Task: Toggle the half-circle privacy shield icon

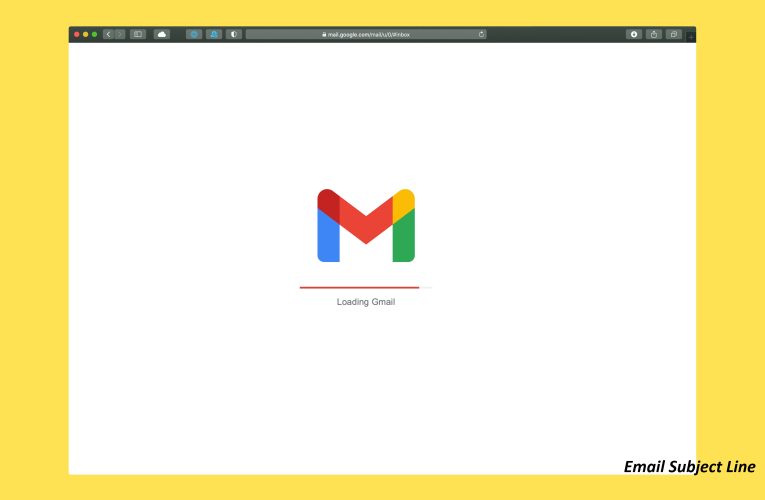Action: 234,34
